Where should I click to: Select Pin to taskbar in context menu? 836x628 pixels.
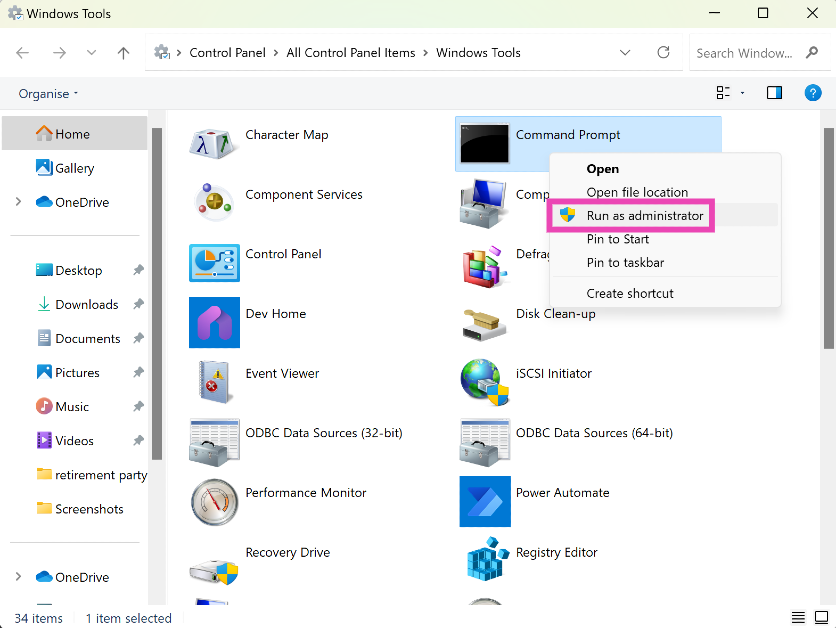625,263
